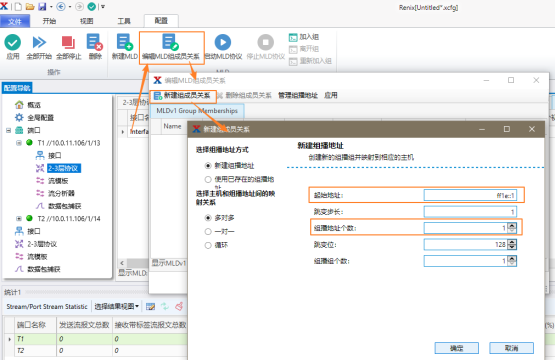Click the 全部停止 stop-all icon
The height and width of the screenshot is (360, 555).
click(x=68, y=42)
